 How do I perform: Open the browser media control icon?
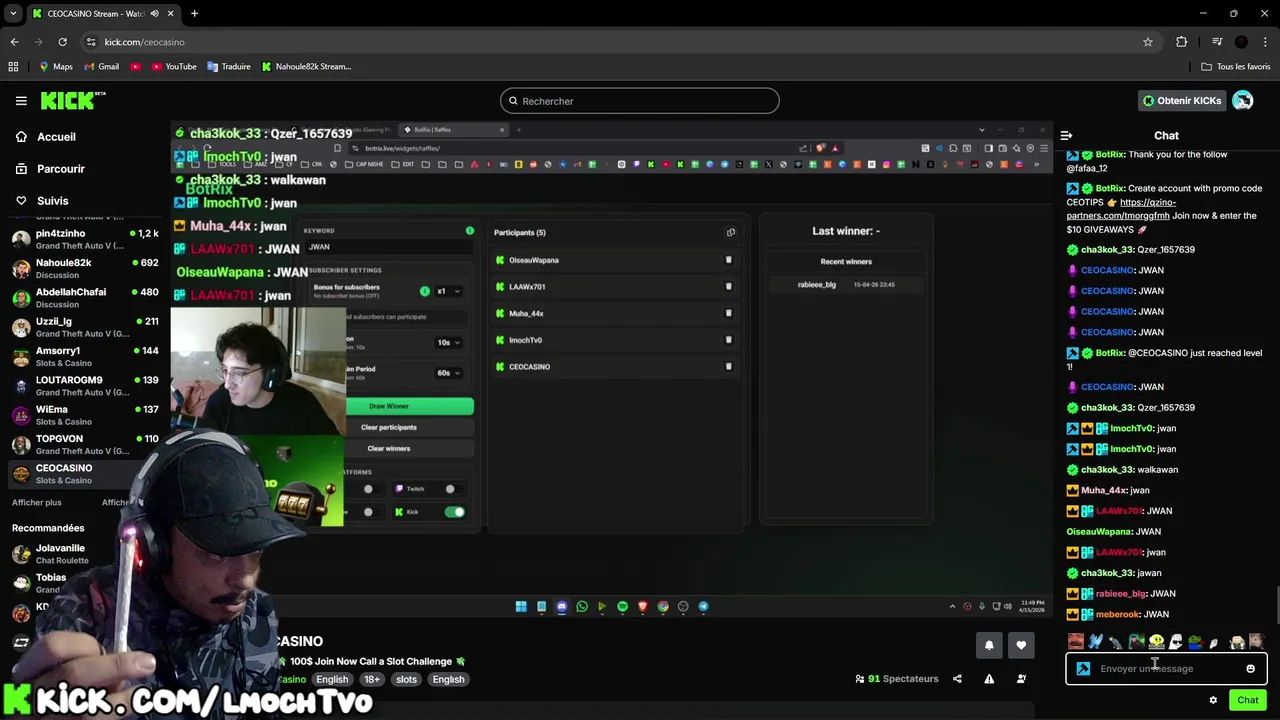pos(1217,42)
